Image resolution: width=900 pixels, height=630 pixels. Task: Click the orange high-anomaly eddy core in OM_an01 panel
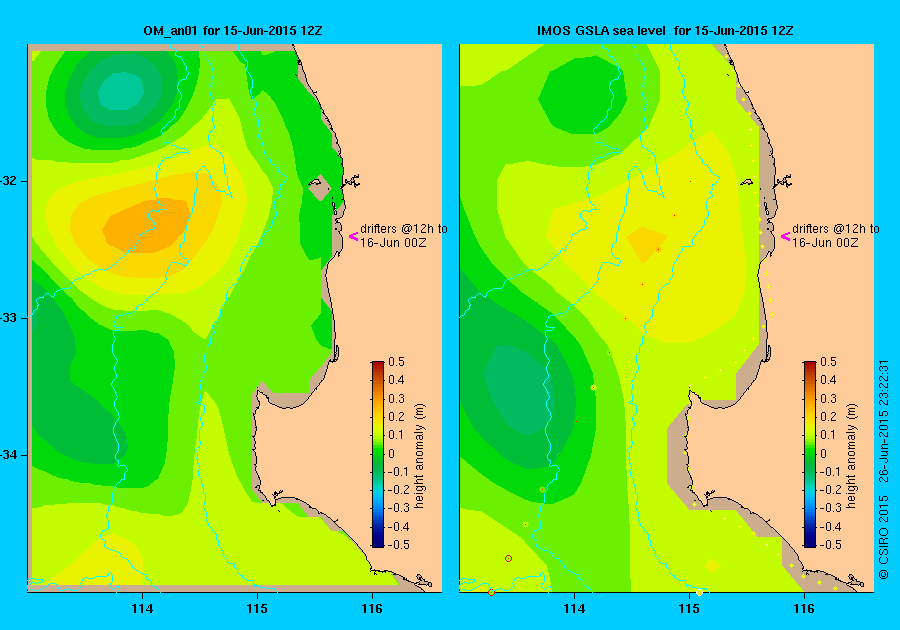(x=146, y=225)
